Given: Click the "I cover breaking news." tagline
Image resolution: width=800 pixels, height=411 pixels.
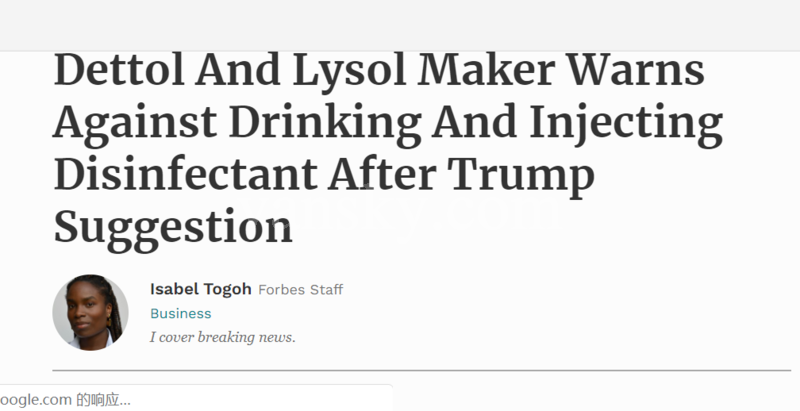Looking at the screenshot, I should click(x=222, y=337).
